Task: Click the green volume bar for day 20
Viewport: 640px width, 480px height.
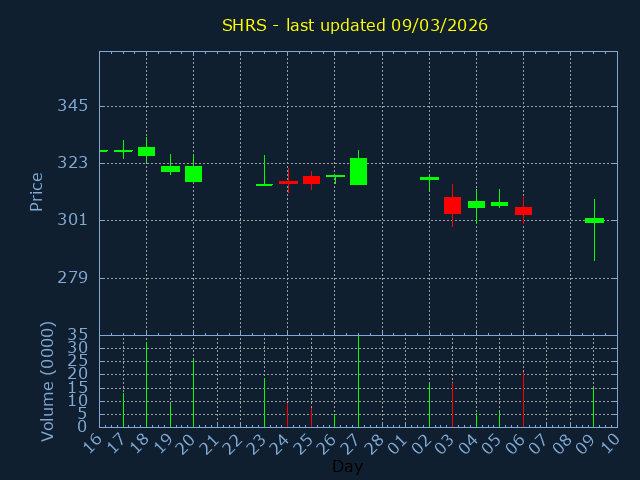Action: click(193, 393)
